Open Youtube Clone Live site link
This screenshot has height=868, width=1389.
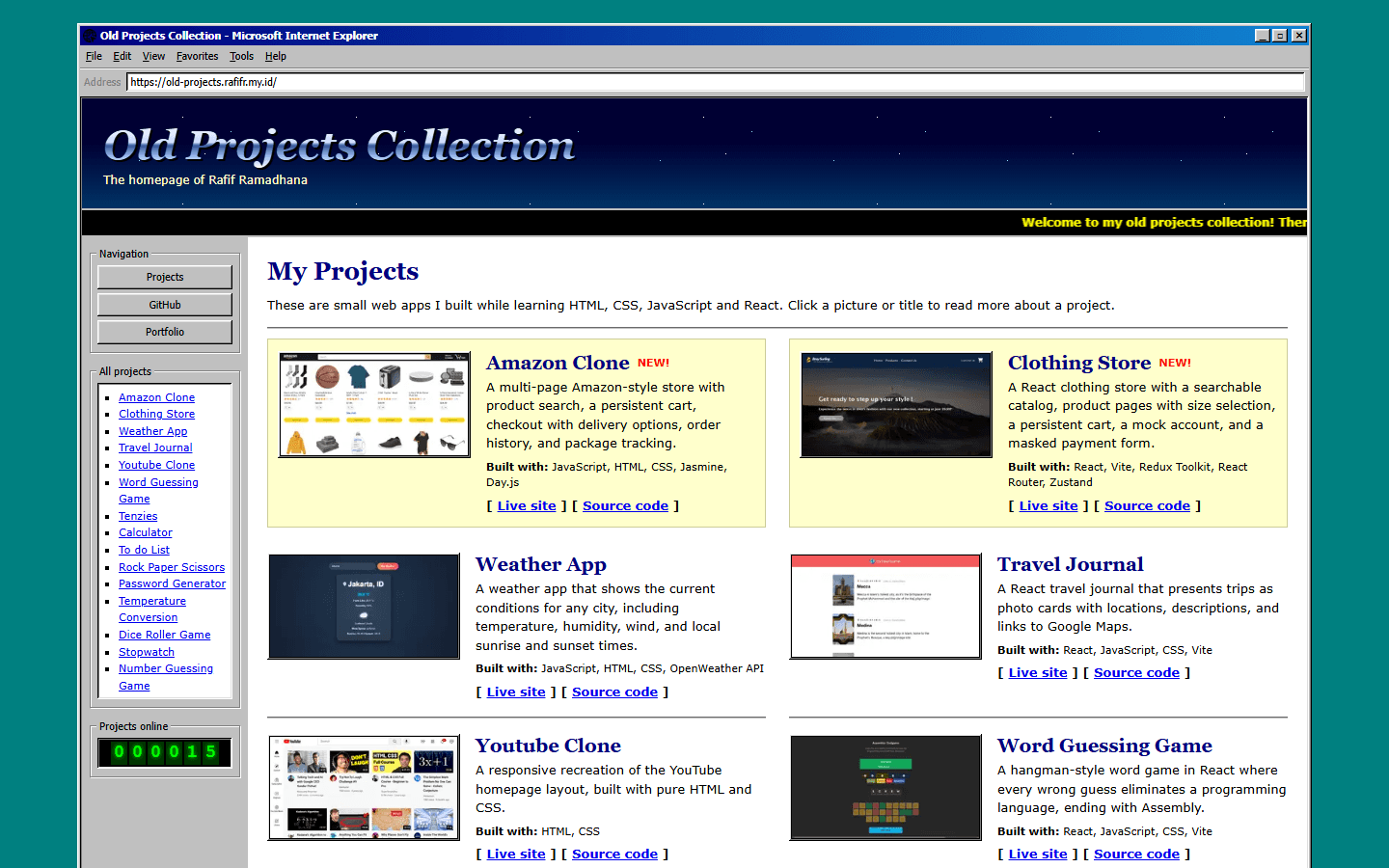click(x=516, y=854)
